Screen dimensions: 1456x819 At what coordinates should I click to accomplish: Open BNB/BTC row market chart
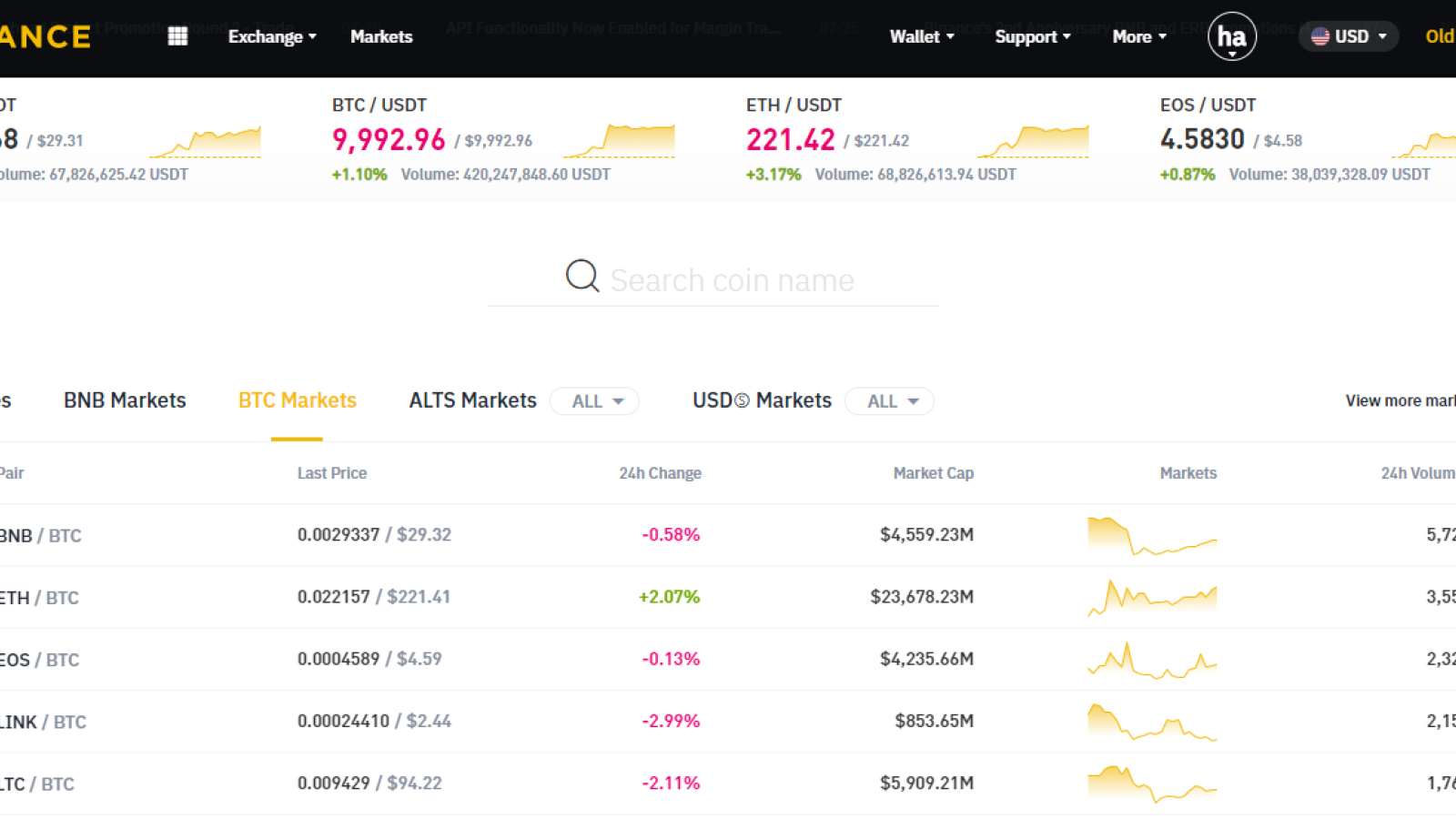click(x=1152, y=535)
